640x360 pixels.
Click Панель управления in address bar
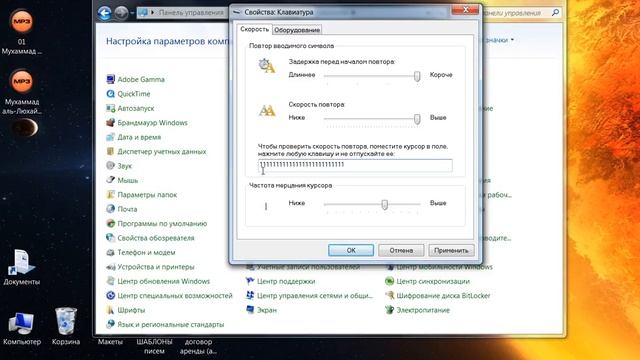tap(191, 13)
